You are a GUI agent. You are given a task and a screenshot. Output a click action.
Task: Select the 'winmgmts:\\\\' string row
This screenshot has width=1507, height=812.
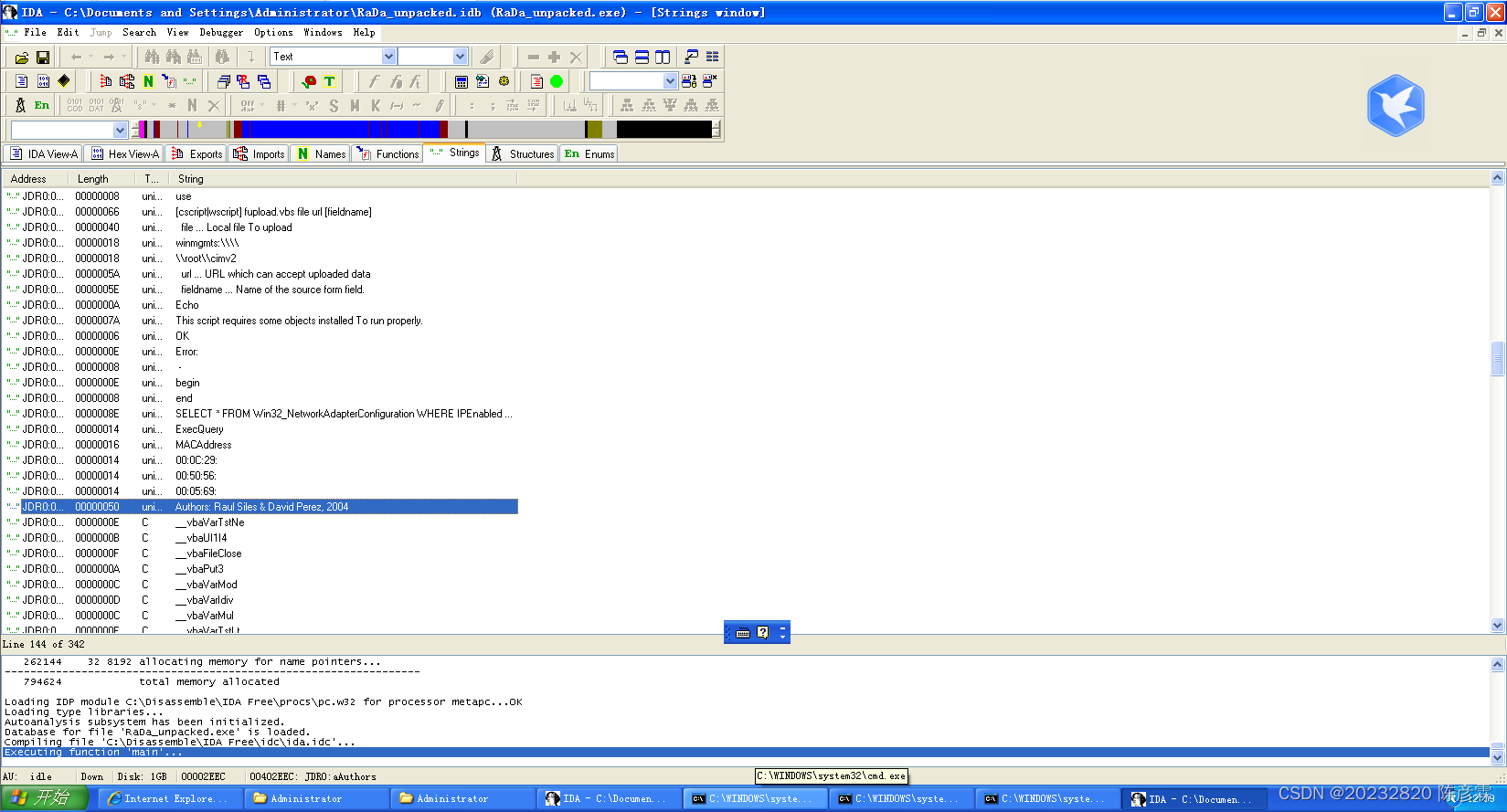(x=260, y=243)
